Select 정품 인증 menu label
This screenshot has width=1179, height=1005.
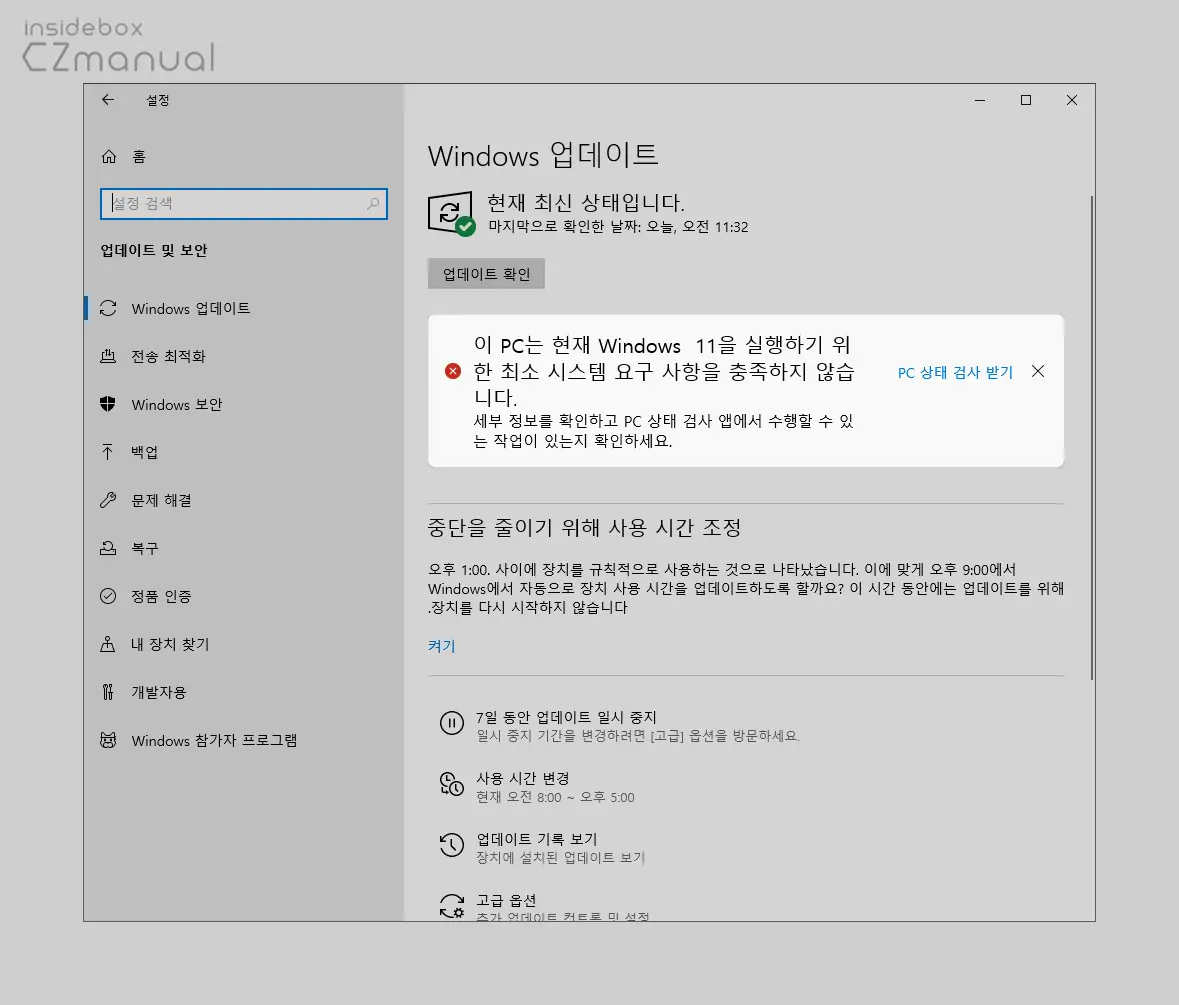tap(162, 596)
